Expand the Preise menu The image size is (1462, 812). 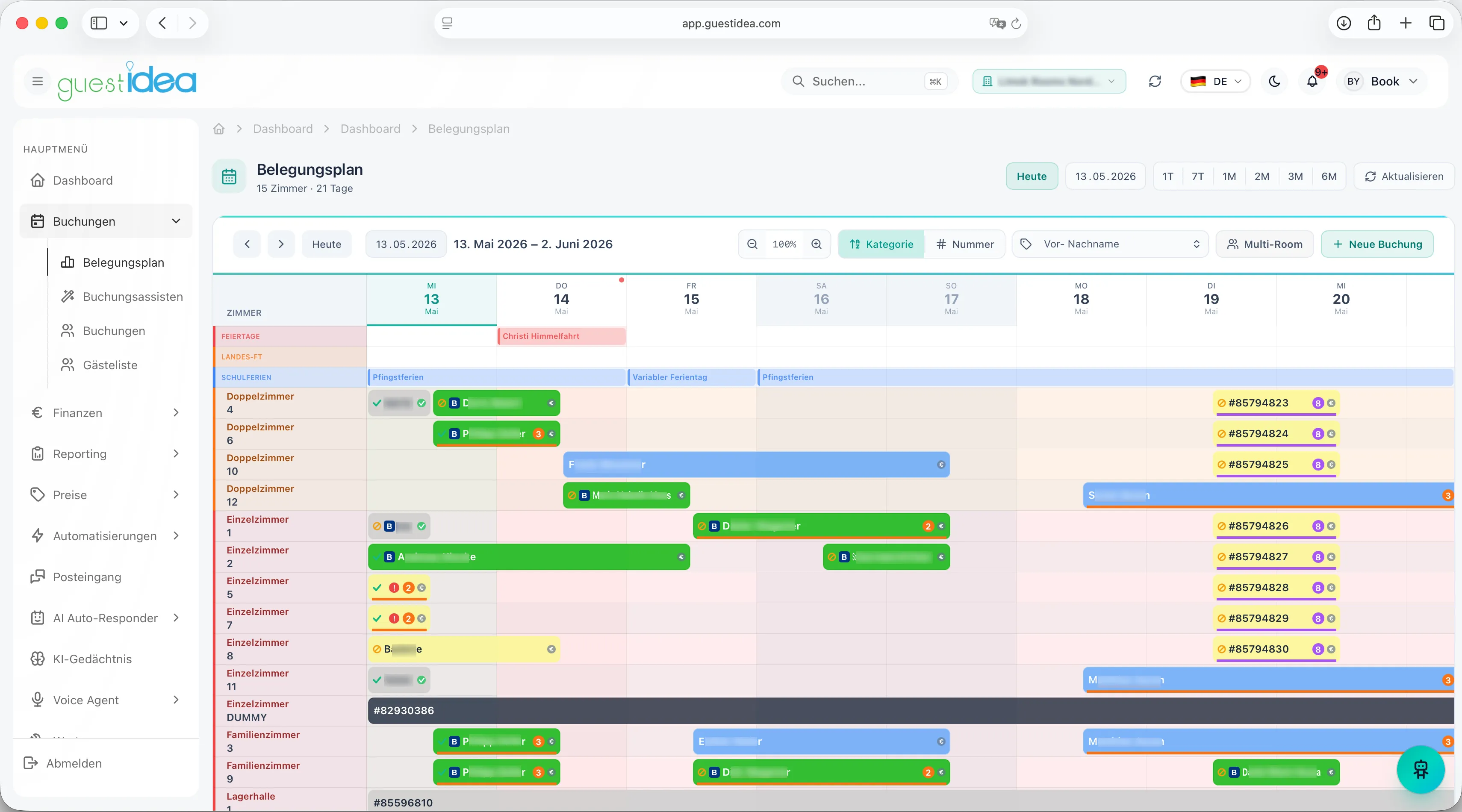[x=106, y=495]
